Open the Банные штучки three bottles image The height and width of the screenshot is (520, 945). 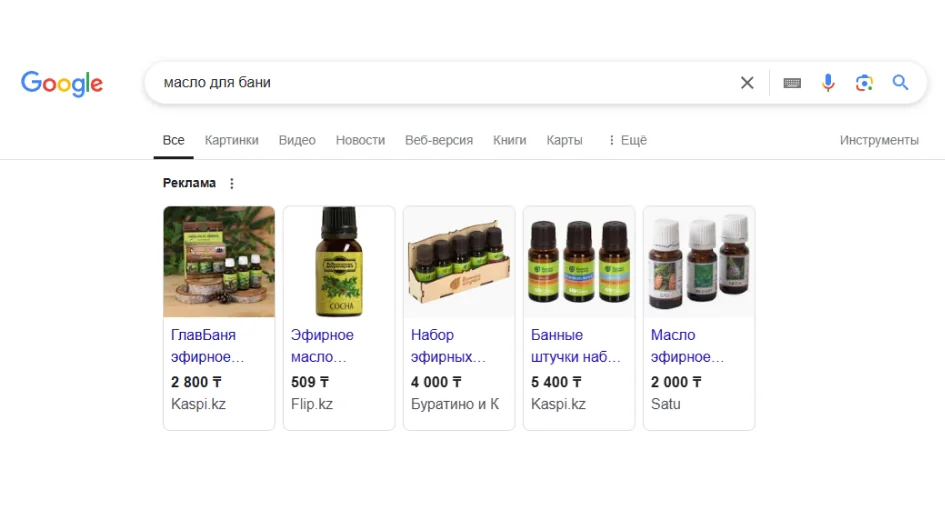point(579,262)
